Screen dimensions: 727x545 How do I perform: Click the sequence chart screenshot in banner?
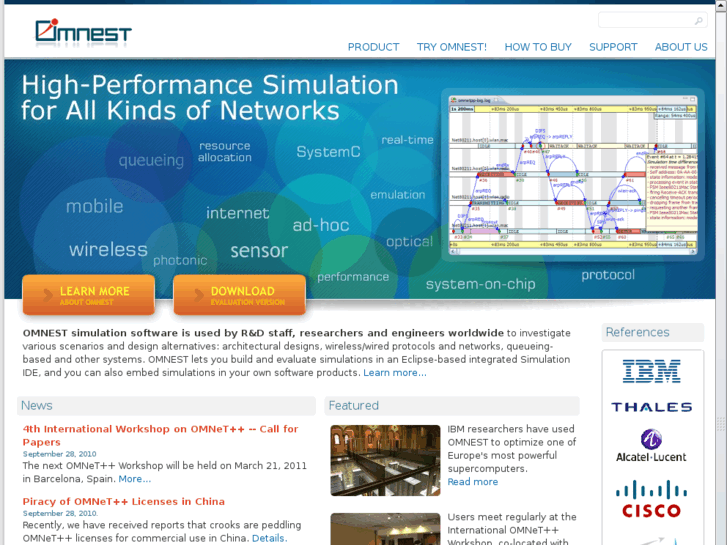573,174
